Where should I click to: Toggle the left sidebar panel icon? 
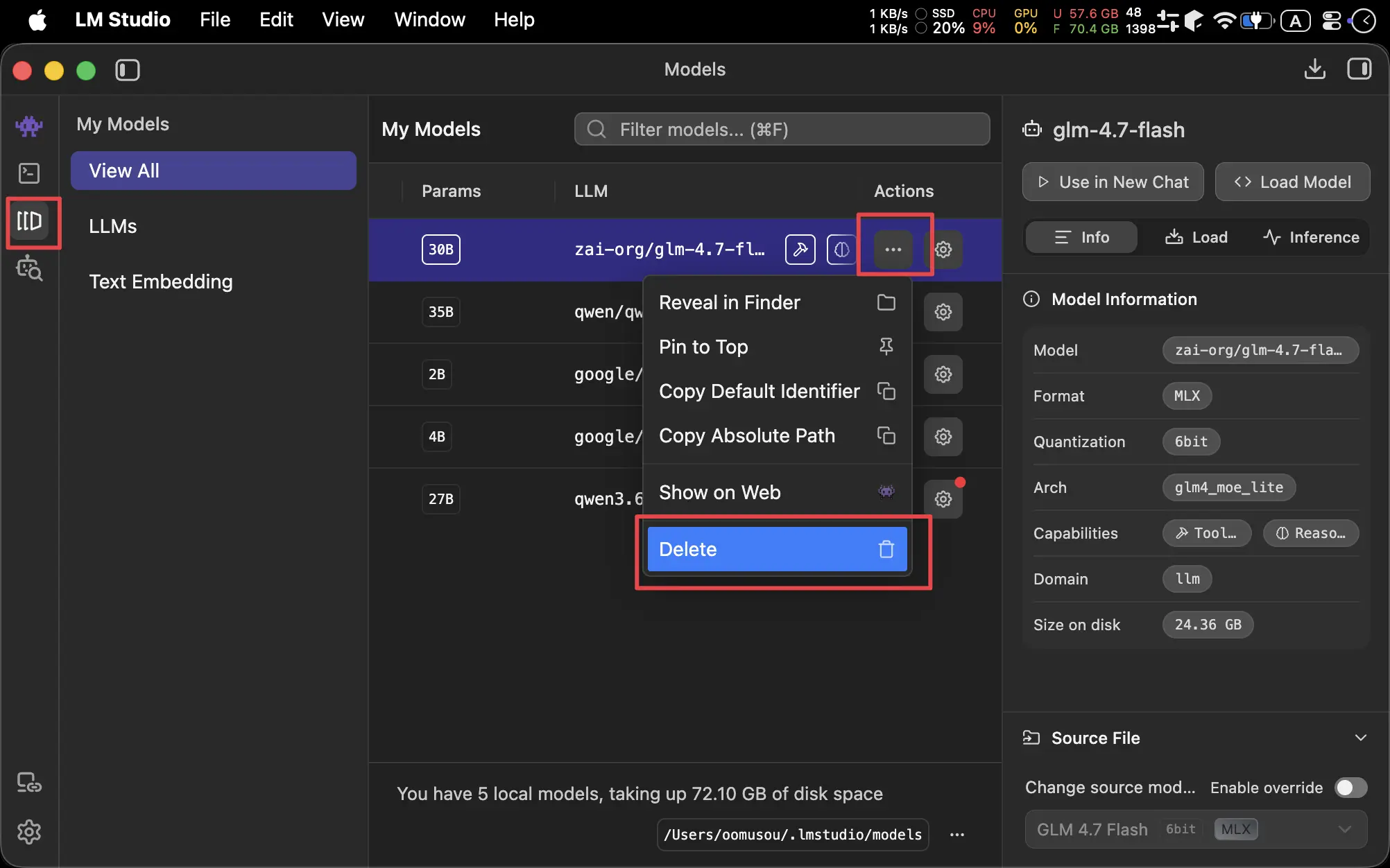tap(128, 70)
